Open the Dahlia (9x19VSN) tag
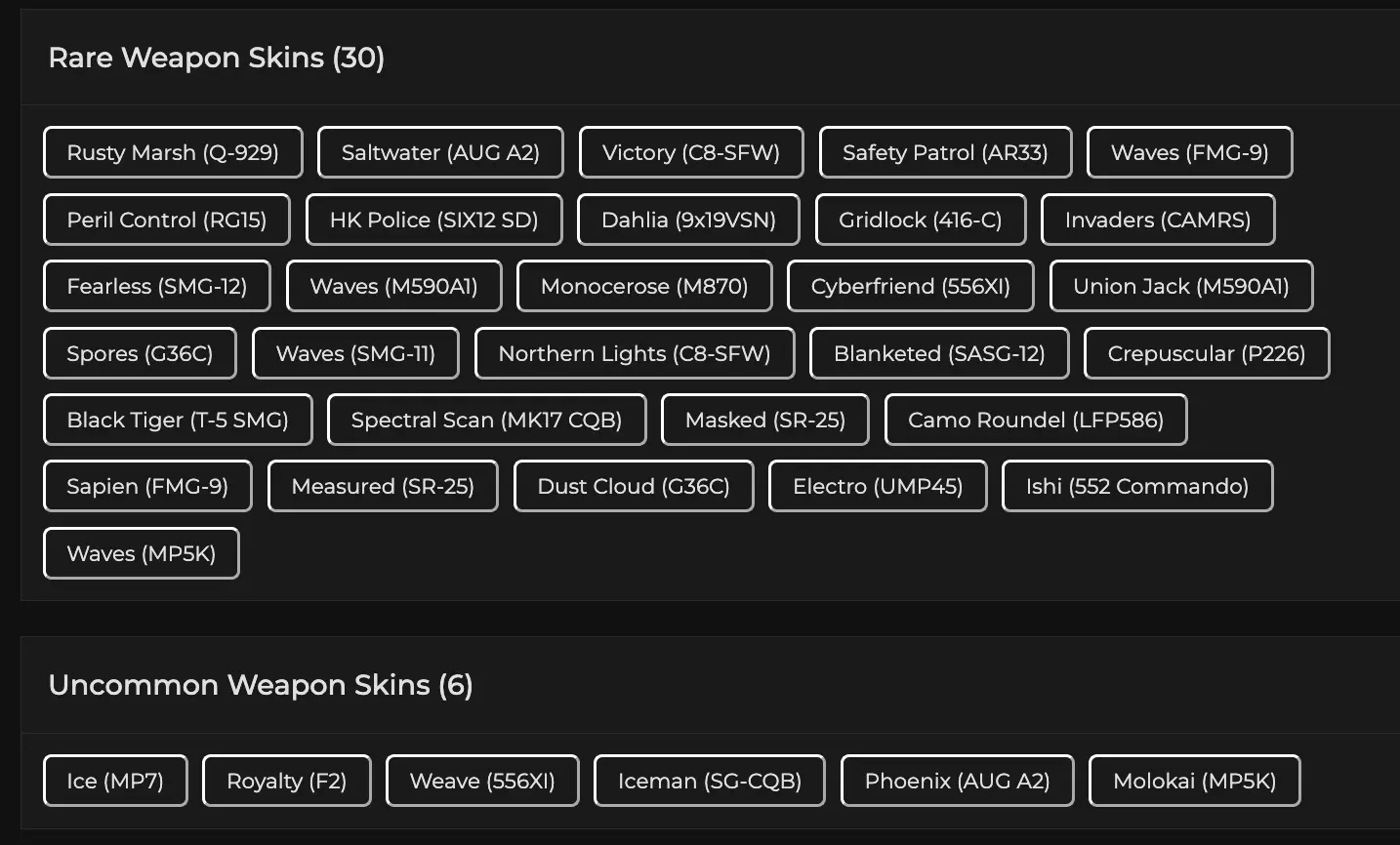This screenshot has width=1400, height=845. click(688, 220)
